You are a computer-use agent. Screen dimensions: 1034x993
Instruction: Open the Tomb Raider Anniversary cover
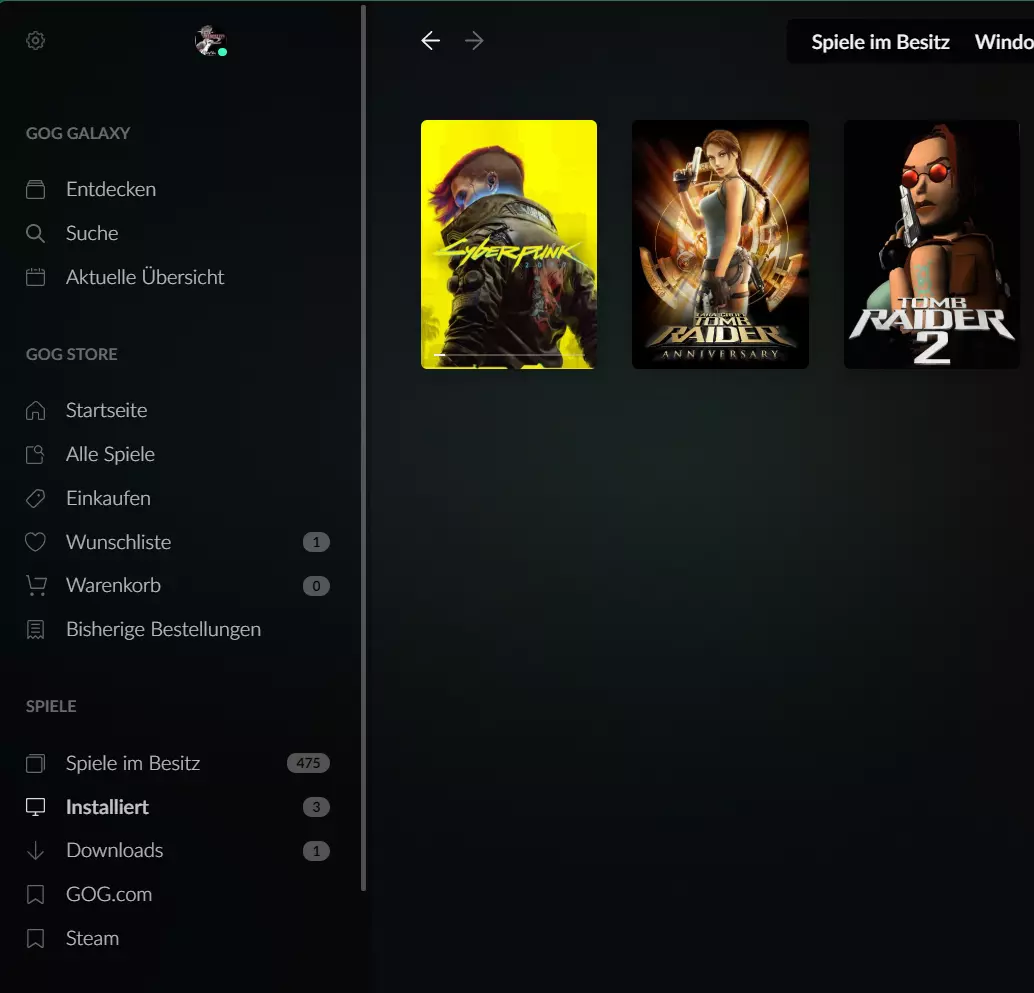(x=720, y=244)
